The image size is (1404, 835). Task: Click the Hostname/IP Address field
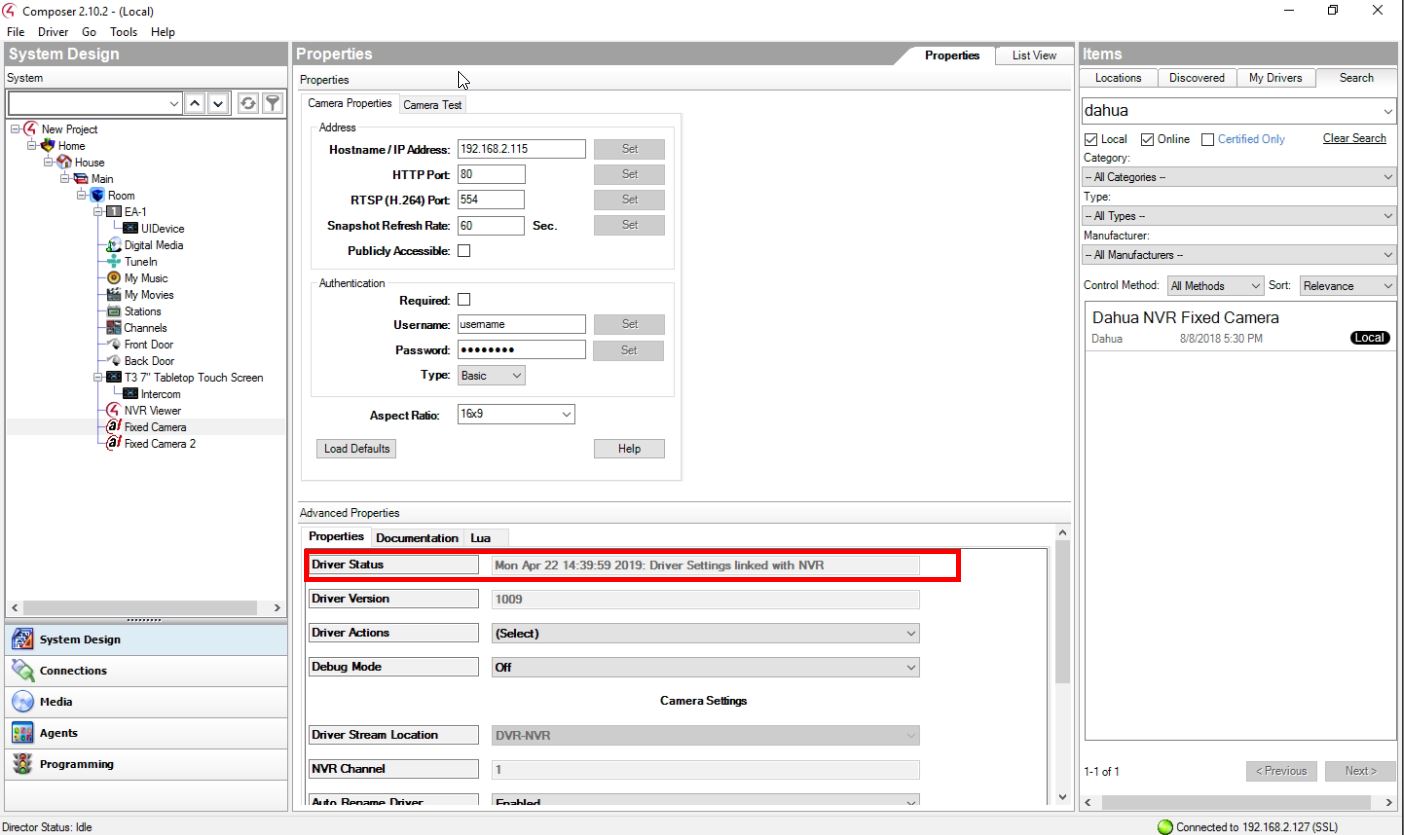point(521,149)
